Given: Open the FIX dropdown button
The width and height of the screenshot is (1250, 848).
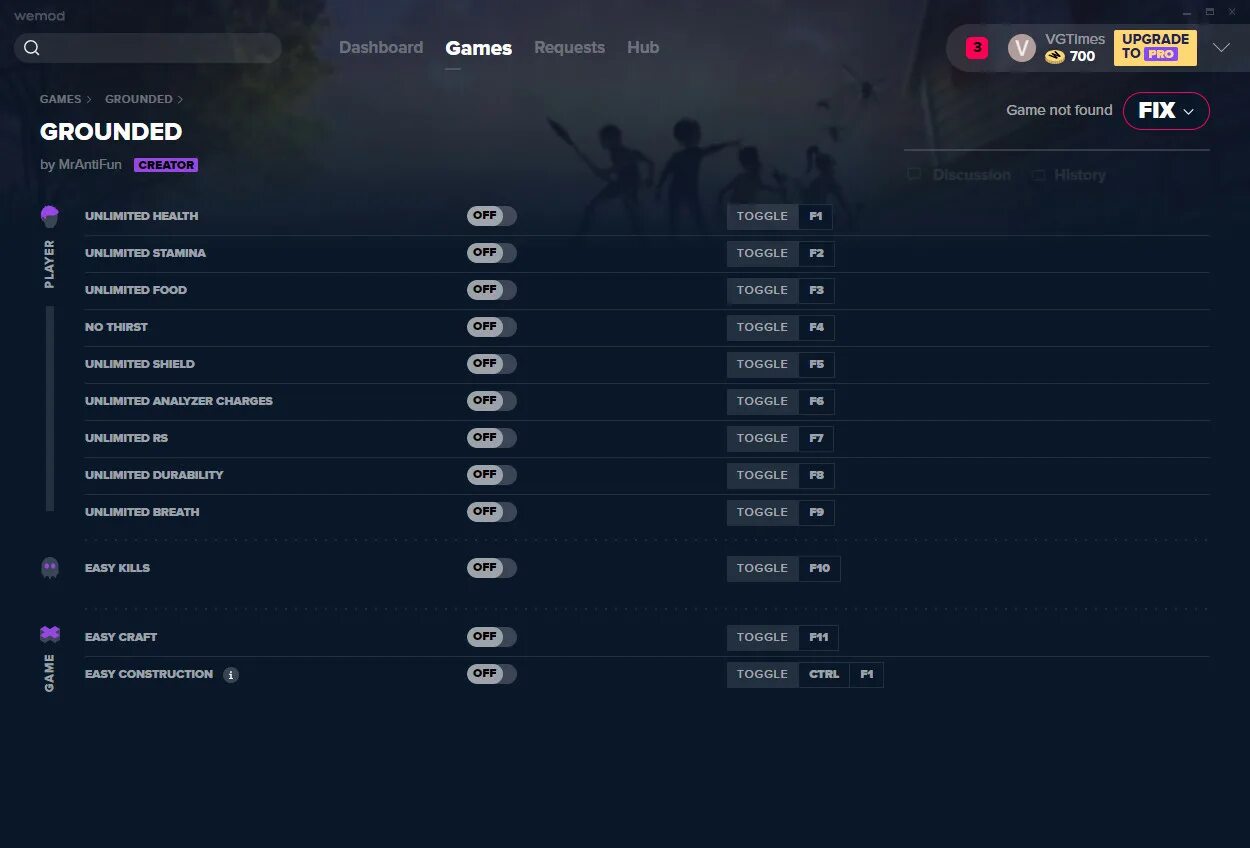Looking at the screenshot, I should [1166, 111].
